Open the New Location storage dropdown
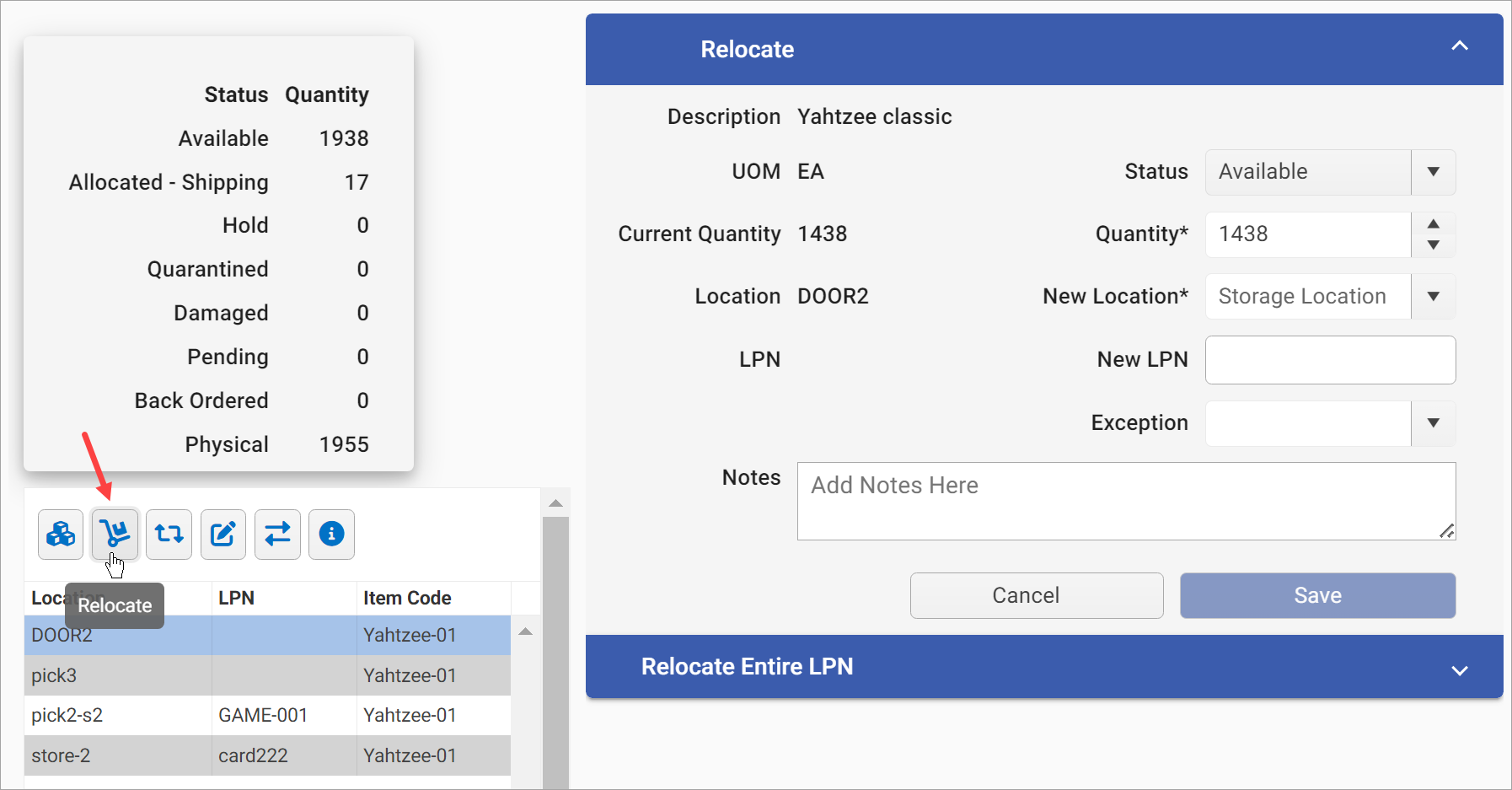The width and height of the screenshot is (1512, 790). 1433,296
